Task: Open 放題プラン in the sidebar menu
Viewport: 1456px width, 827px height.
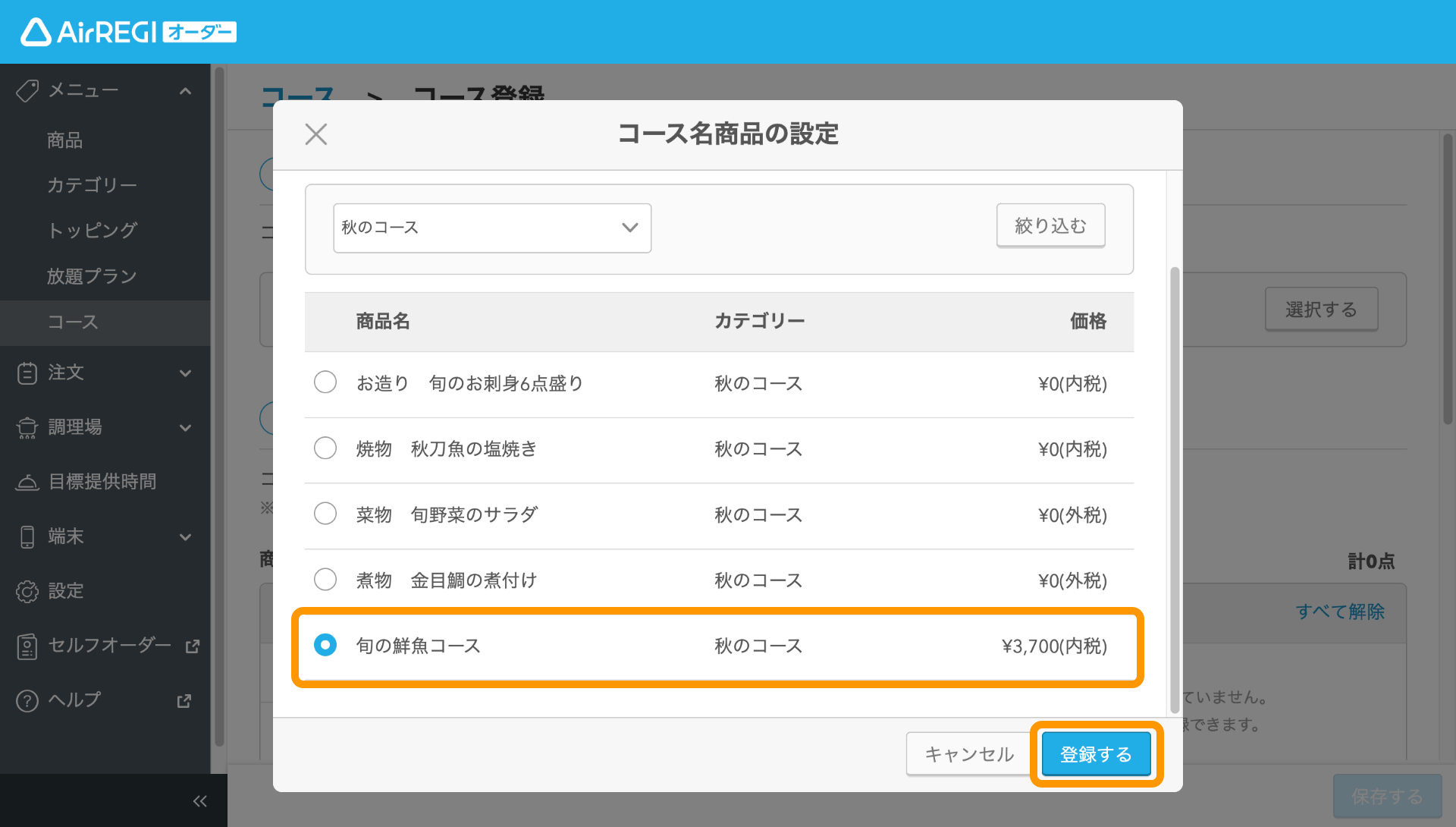Action: click(x=92, y=276)
